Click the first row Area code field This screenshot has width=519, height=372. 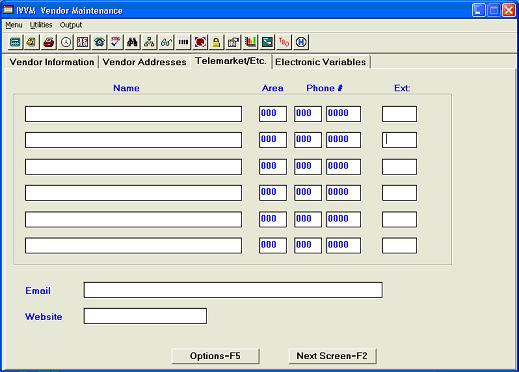click(273, 114)
